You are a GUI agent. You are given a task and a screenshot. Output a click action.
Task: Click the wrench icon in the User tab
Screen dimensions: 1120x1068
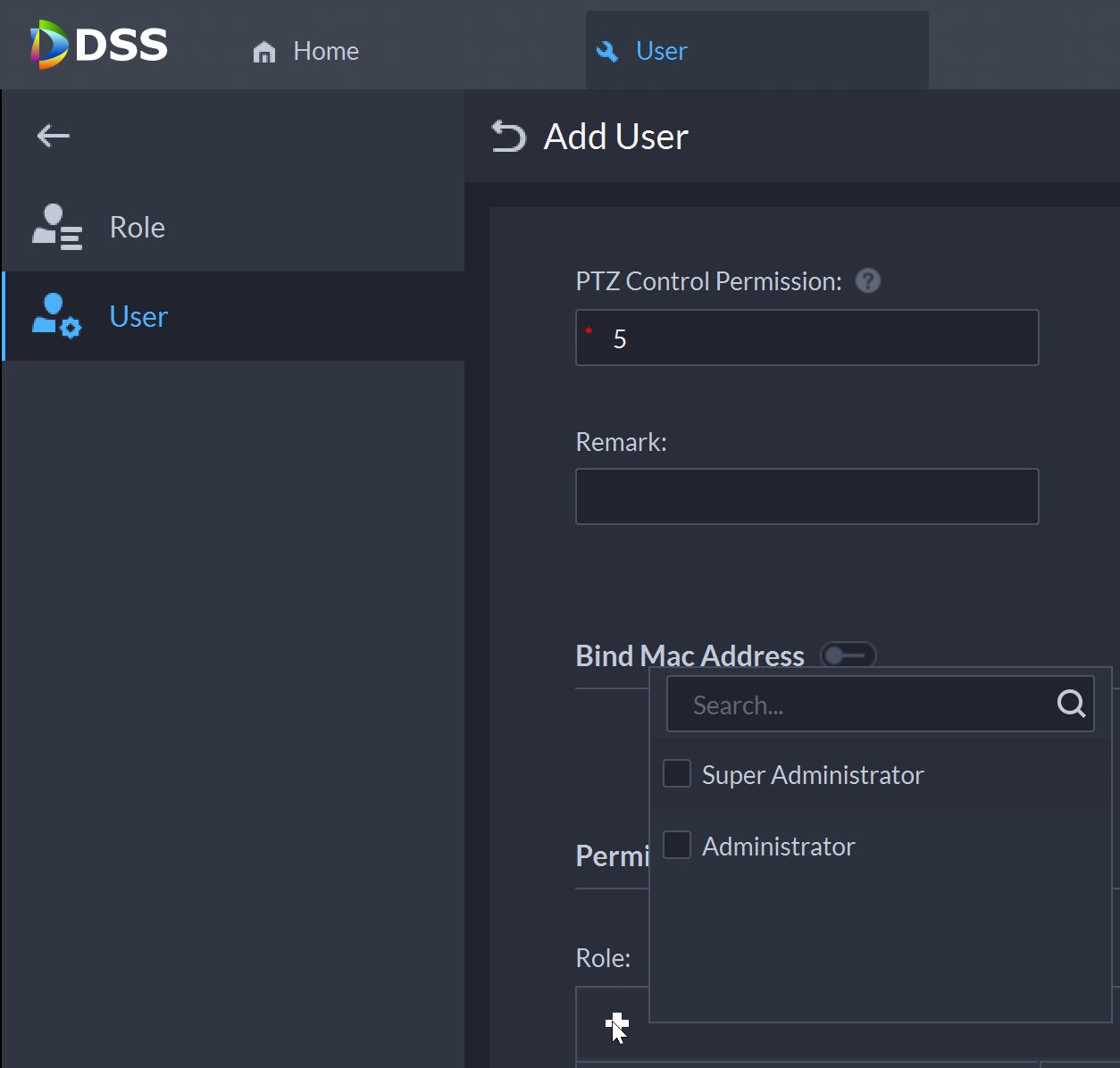(x=607, y=52)
